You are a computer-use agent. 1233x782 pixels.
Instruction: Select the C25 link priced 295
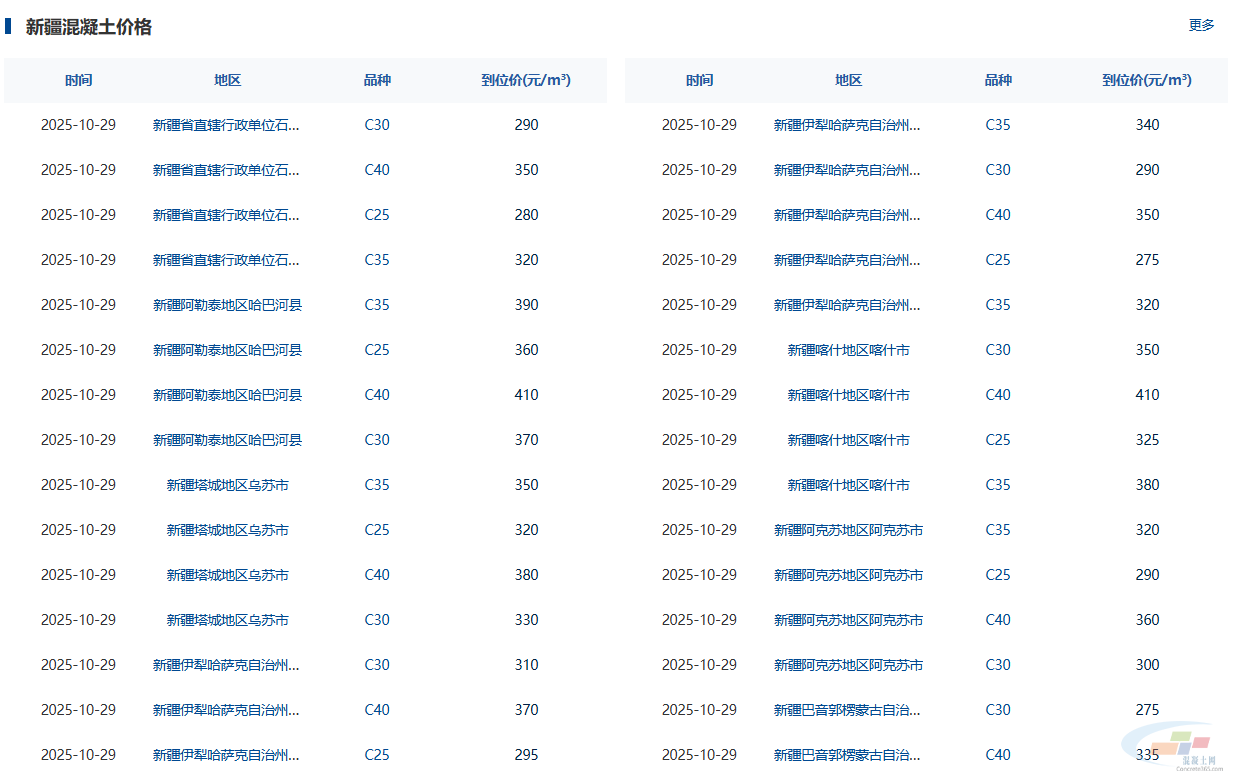click(x=377, y=755)
